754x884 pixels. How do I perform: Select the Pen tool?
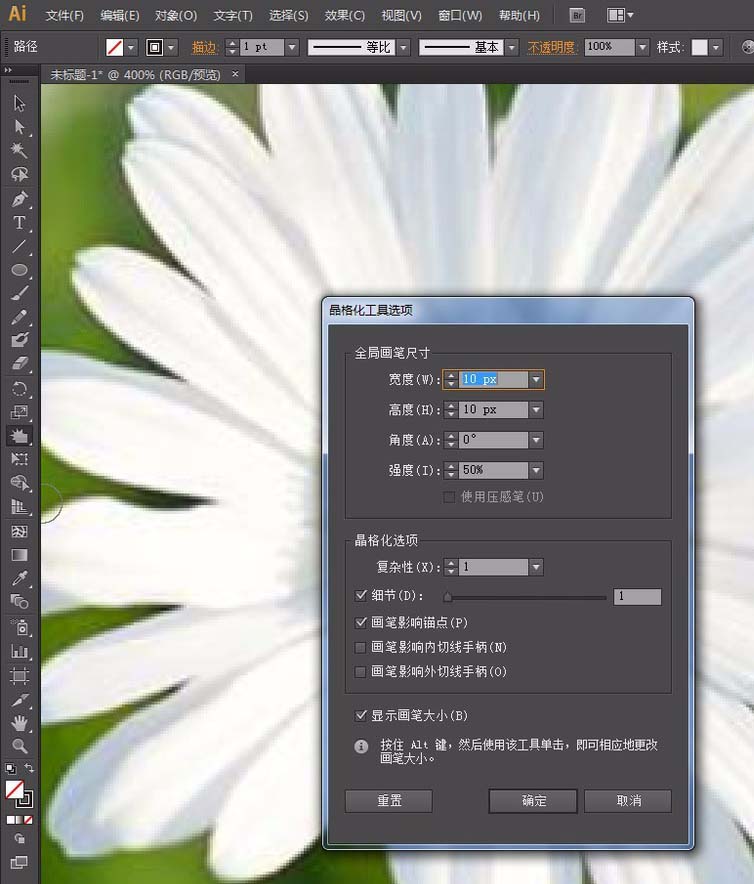click(19, 199)
